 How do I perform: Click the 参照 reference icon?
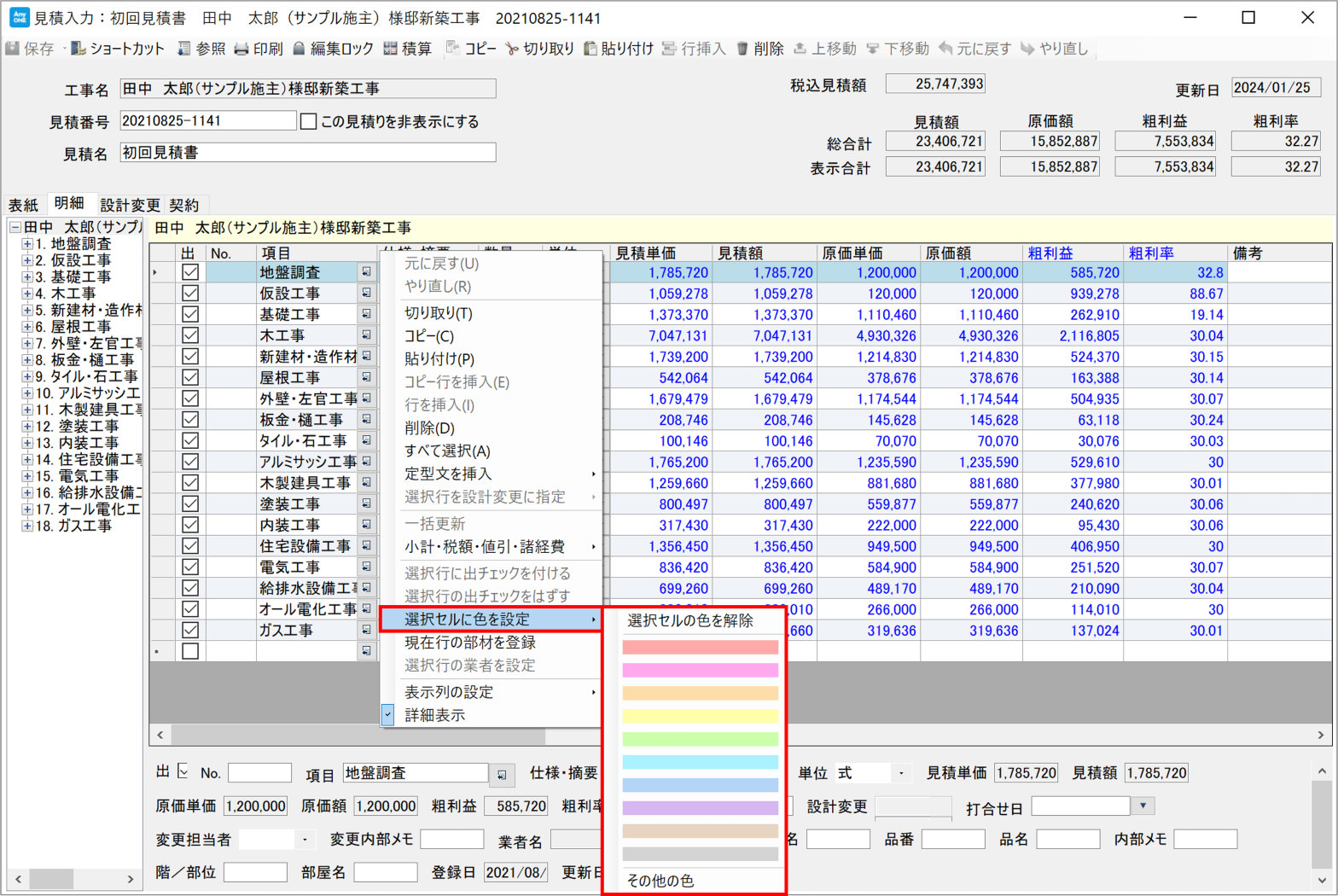(183, 49)
